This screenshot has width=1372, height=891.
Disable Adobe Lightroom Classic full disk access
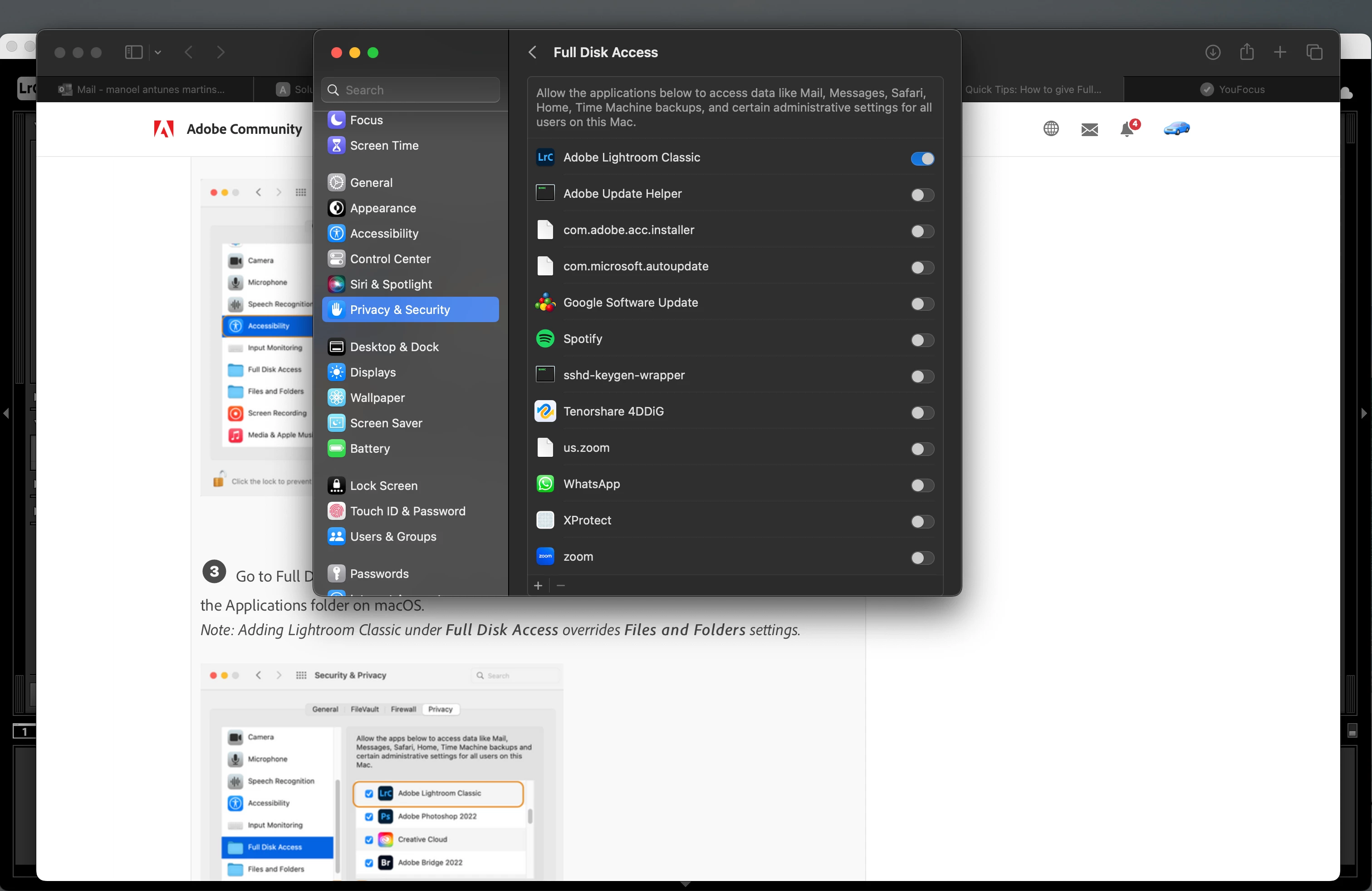tap(922, 158)
